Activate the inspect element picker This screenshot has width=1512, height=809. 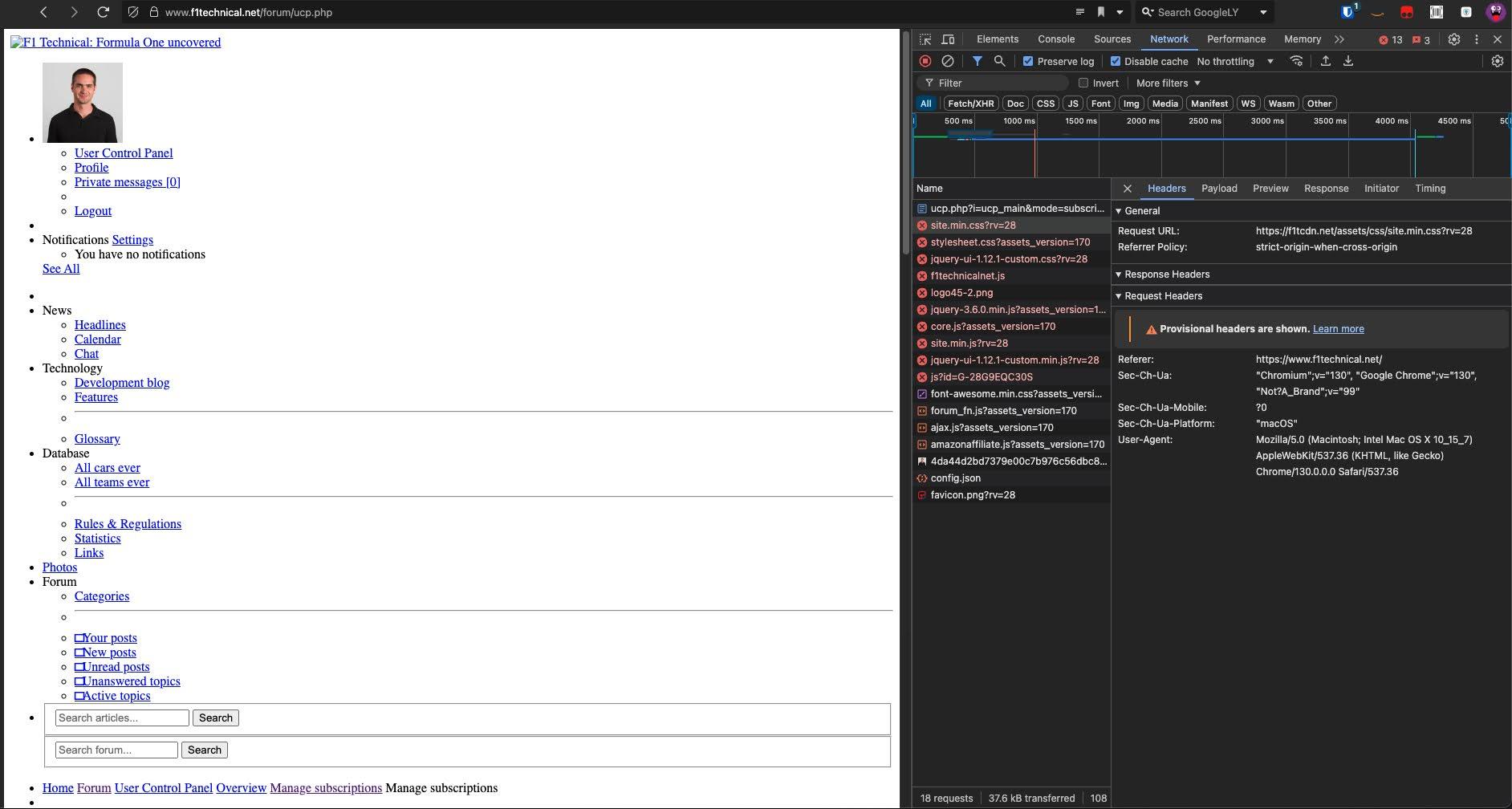925,39
